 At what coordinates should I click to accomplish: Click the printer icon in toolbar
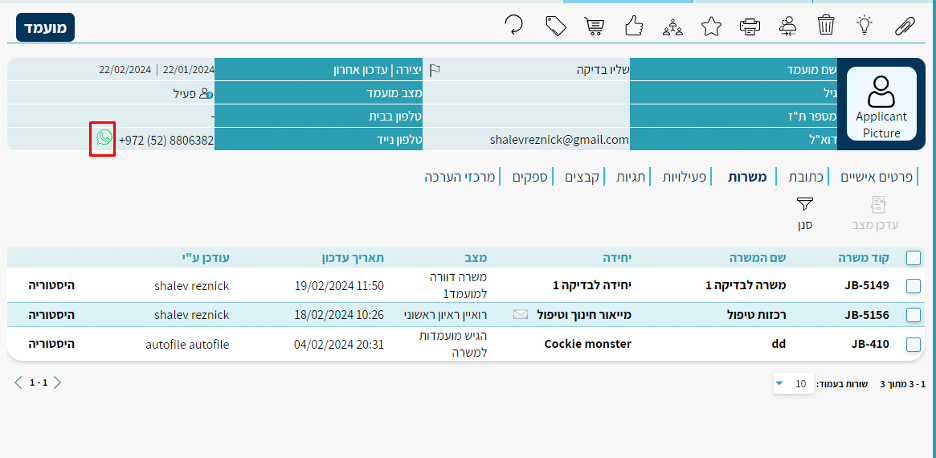point(750,26)
